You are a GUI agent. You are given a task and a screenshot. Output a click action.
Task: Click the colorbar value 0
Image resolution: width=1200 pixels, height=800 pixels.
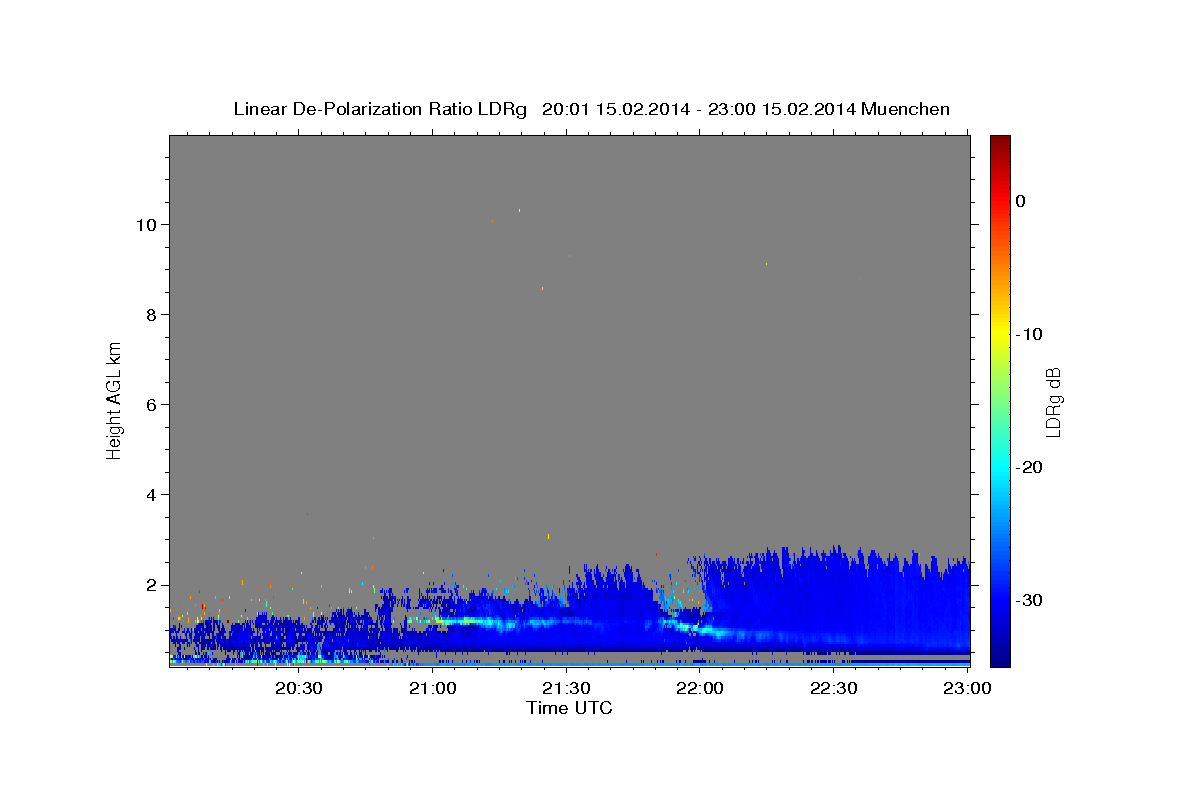[1020, 201]
